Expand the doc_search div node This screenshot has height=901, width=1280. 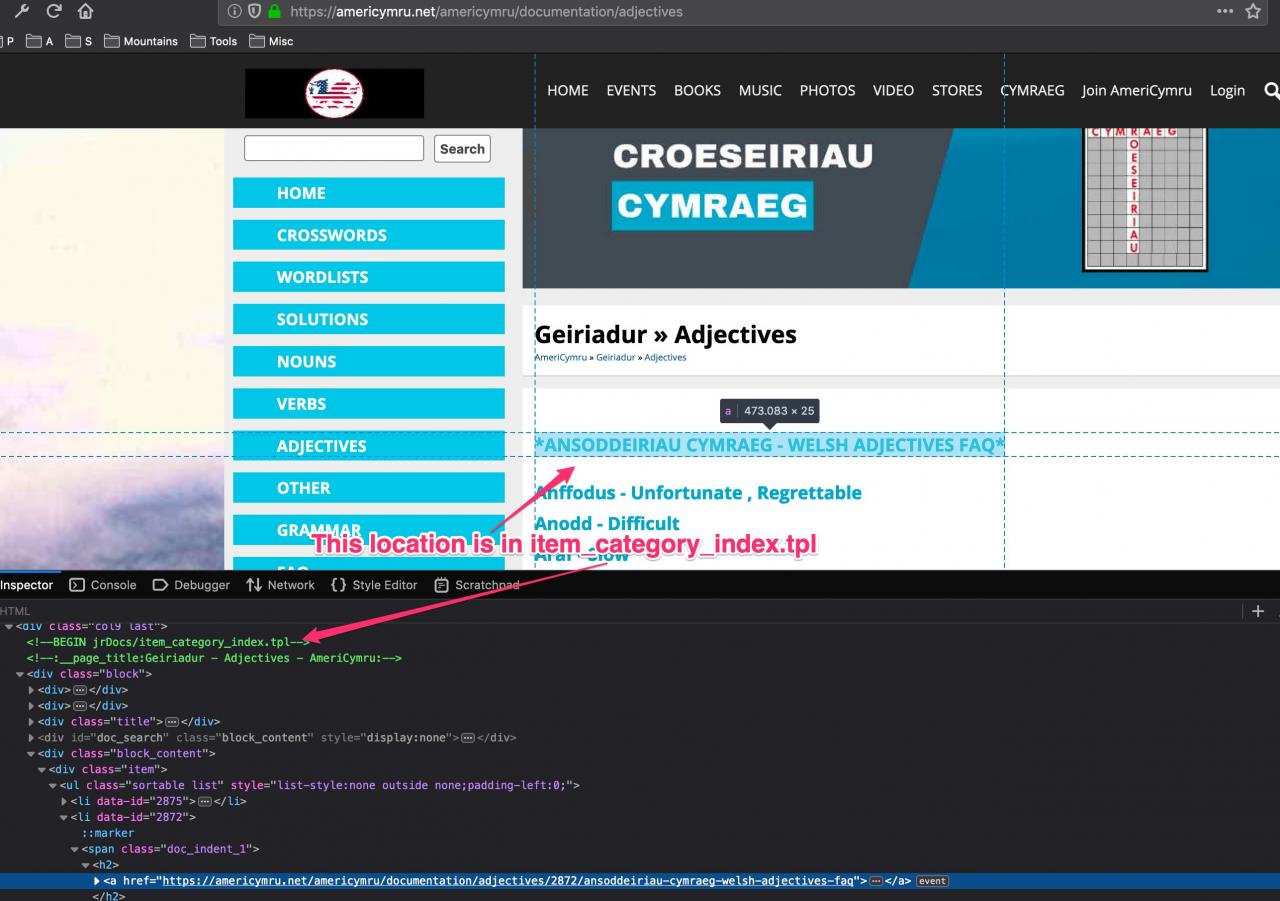pos(32,738)
